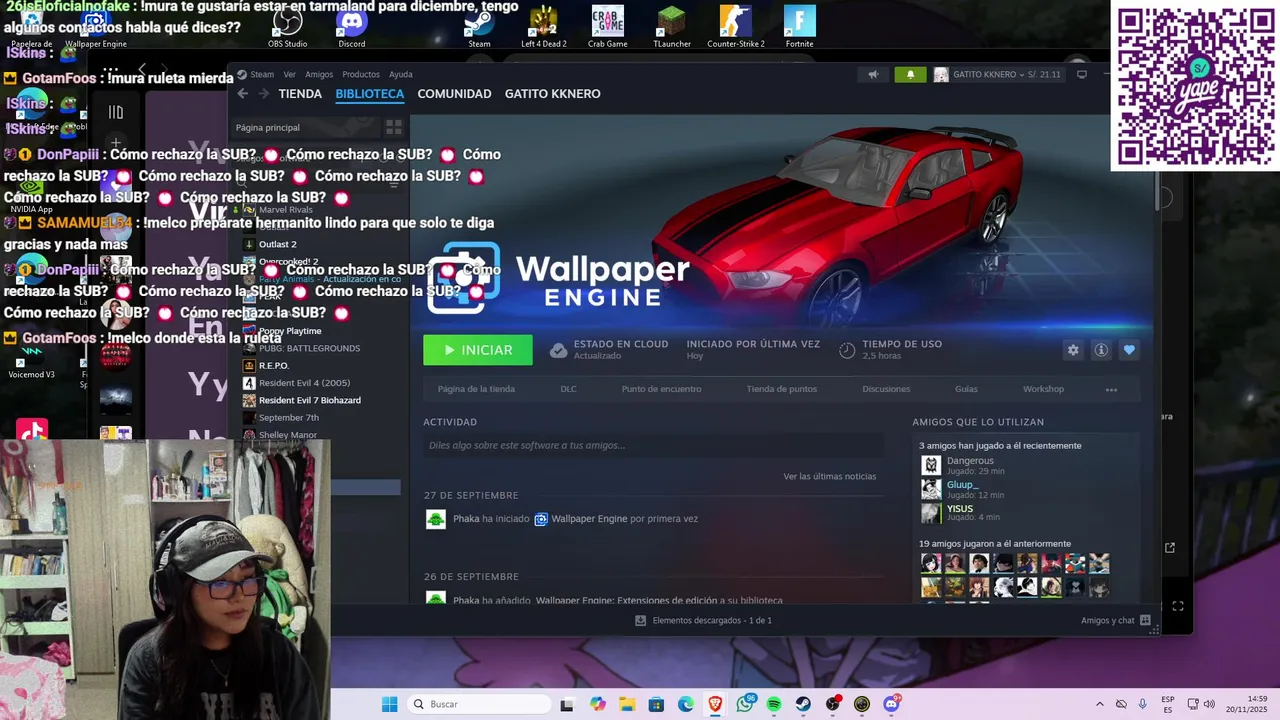This screenshot has height=720, width=1280.
Task: Open Wallpaper Engine settings gear icon
Action: click(x=1073, y=350)
